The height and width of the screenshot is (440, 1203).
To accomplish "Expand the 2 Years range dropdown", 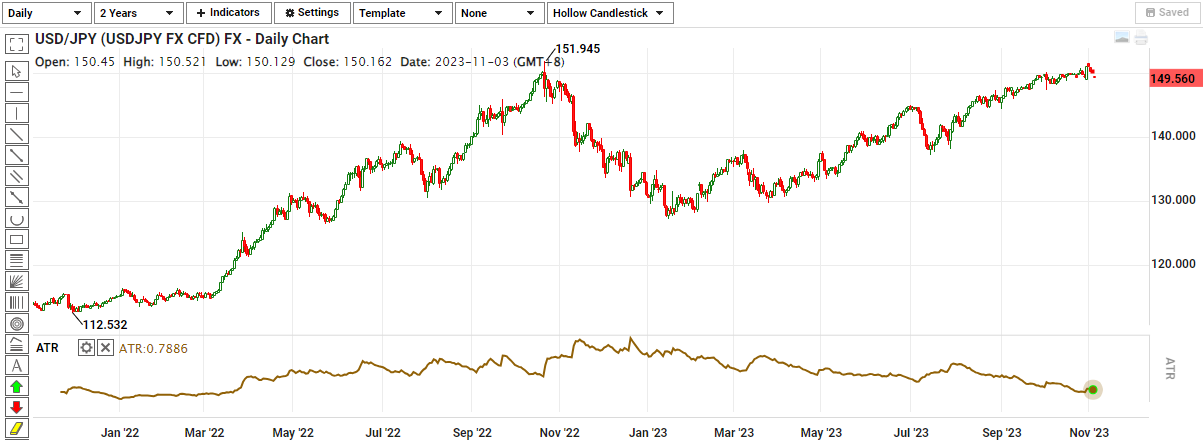I will pyautogui.click(x=139, y=13).
